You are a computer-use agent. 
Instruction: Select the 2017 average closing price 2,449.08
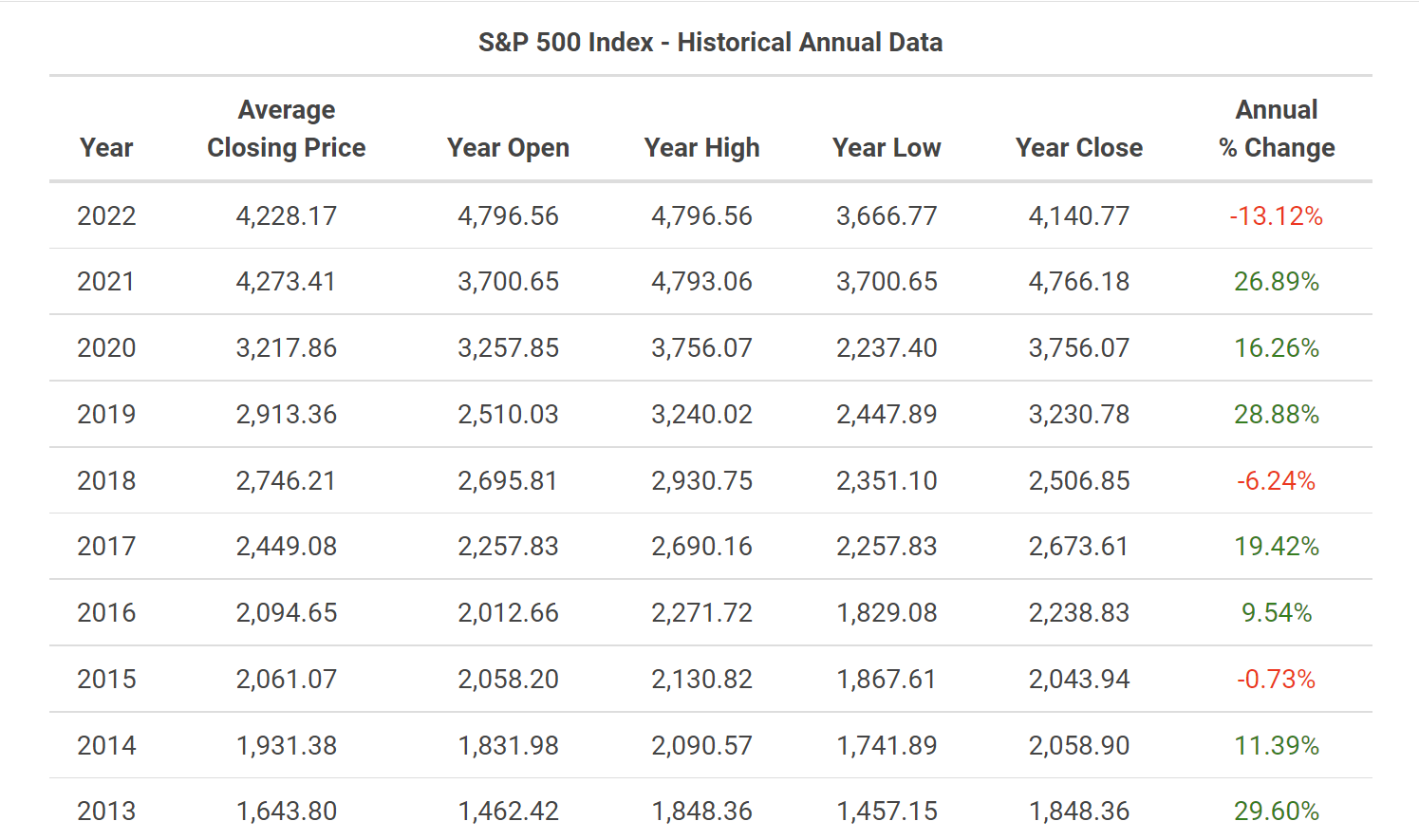click(x=286, y=547)
